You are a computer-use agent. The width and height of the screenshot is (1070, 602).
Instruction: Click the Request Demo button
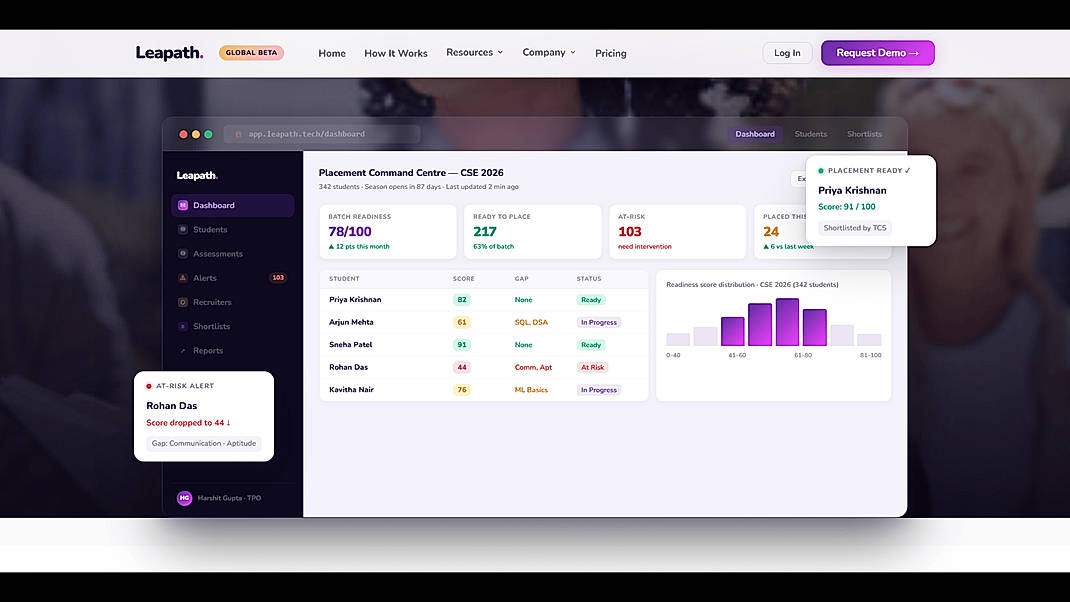878,53
